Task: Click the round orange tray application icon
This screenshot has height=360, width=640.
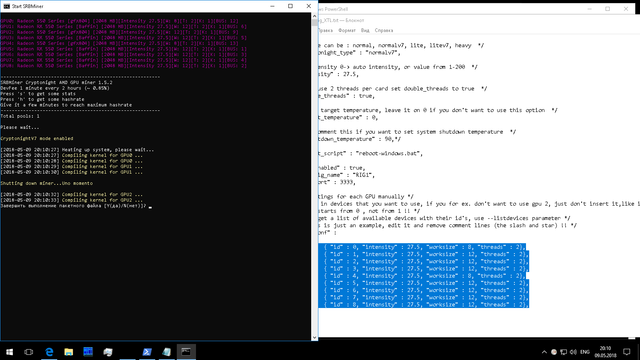Action: click(x=554, y=352)
